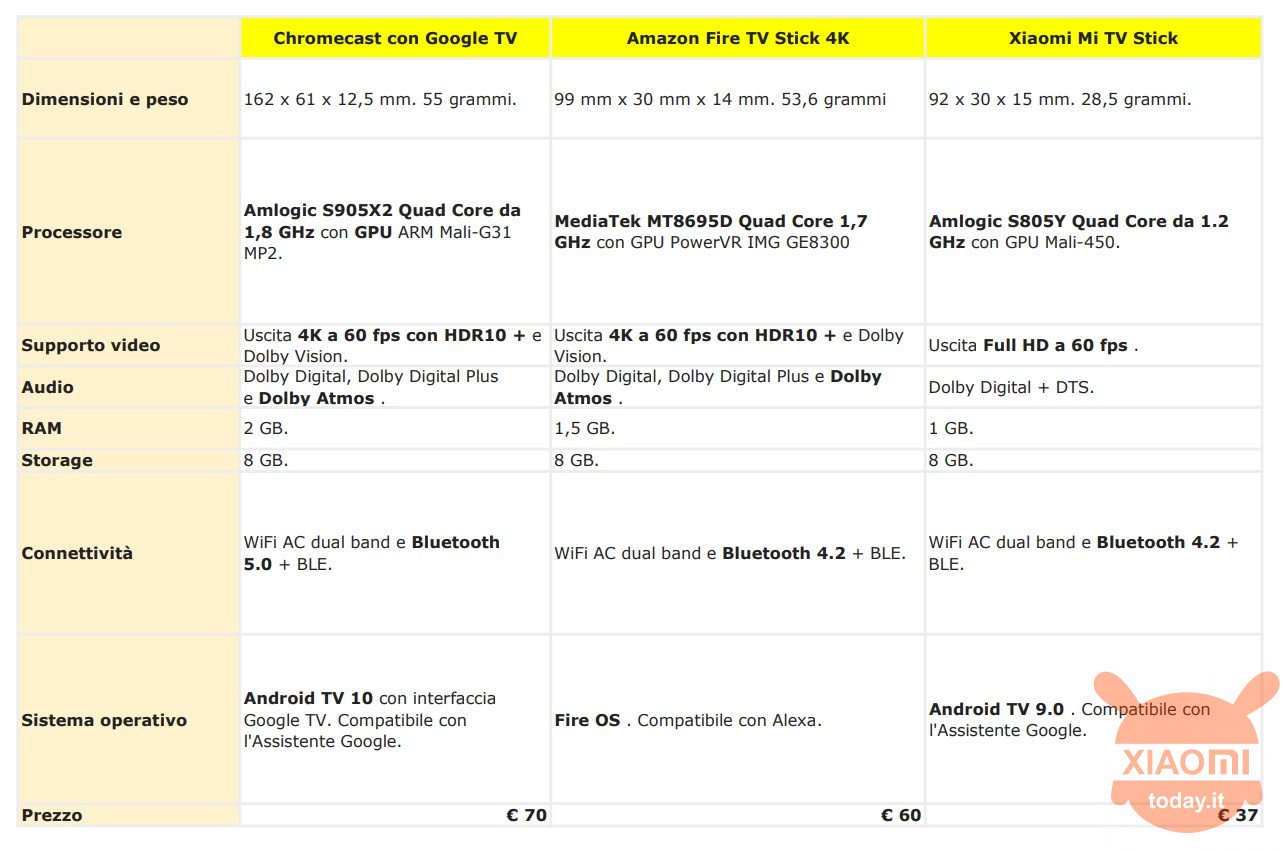Viewport: 1283px width, 851px height.
Task: Click the 'Supporto video' row label
Action: 129,345
